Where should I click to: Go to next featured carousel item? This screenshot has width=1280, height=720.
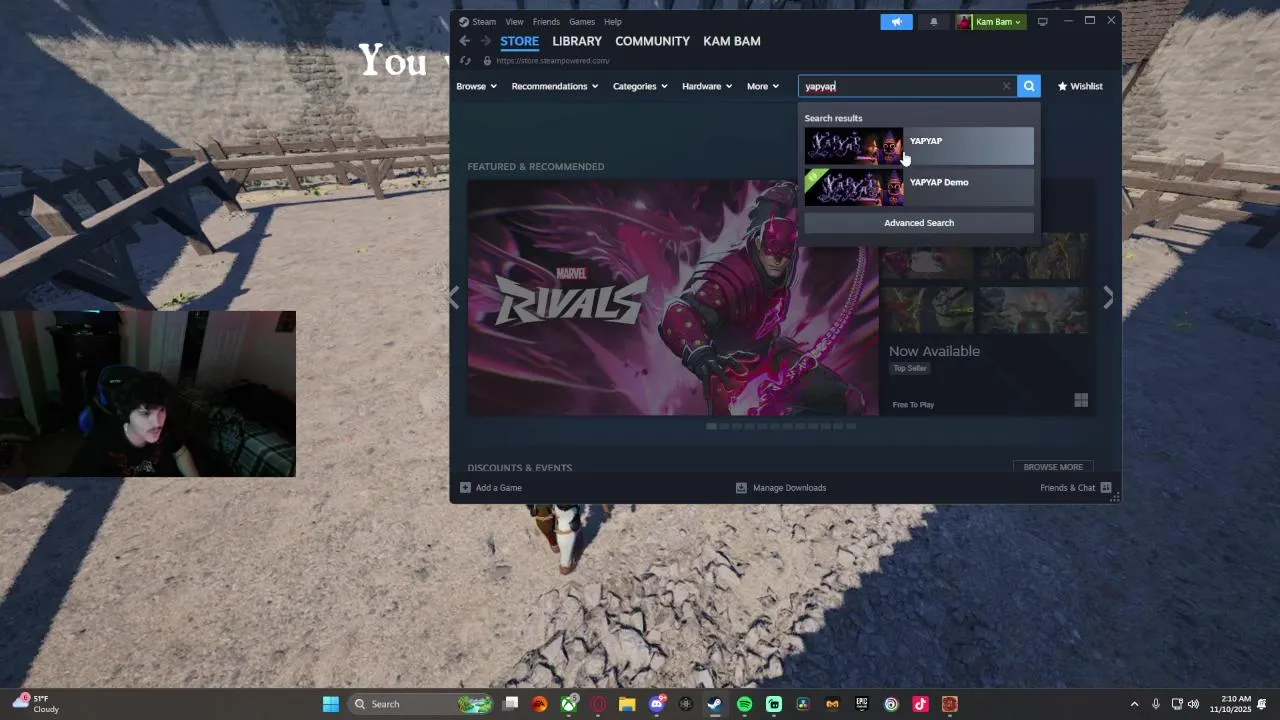(x=1108, y=298)
